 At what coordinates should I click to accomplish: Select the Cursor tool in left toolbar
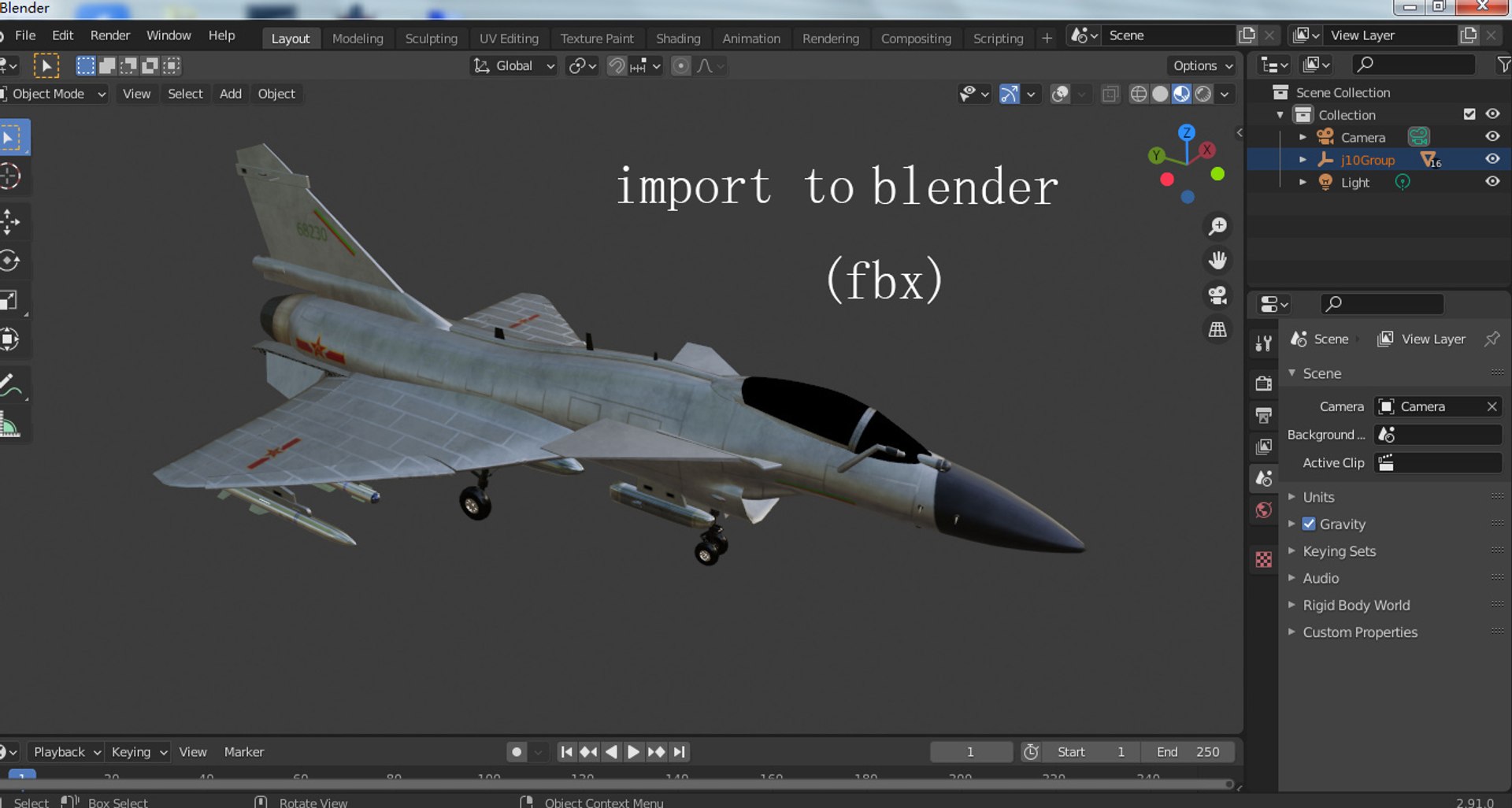[x=10, y=176]
